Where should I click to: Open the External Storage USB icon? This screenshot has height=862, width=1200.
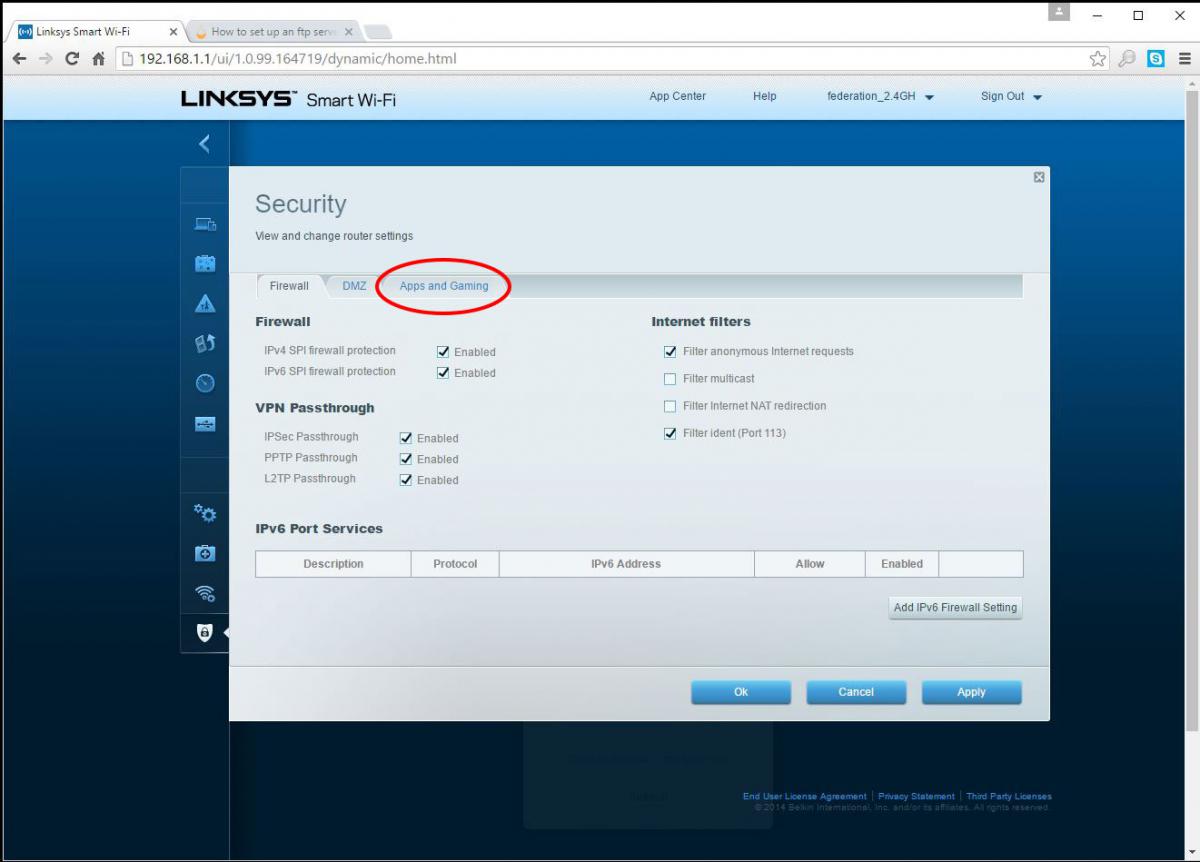click(204, 424)
